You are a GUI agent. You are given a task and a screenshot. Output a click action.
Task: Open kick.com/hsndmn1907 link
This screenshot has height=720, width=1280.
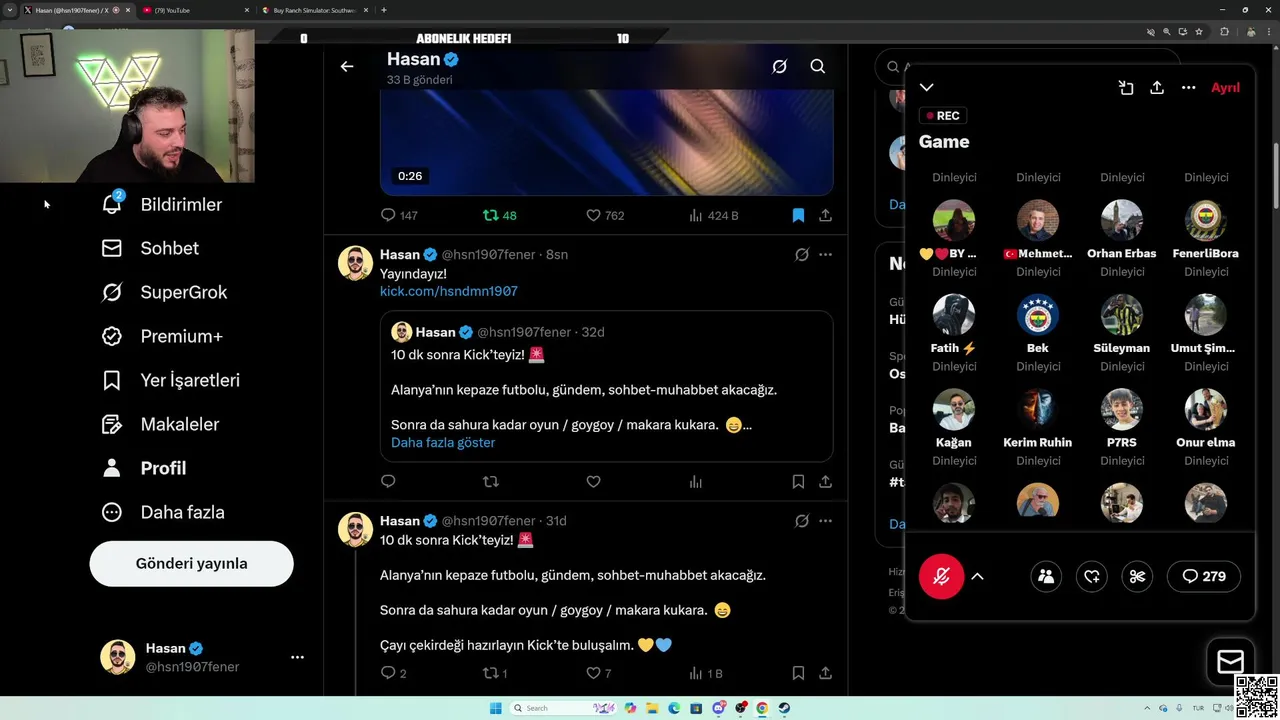point(448,291)
